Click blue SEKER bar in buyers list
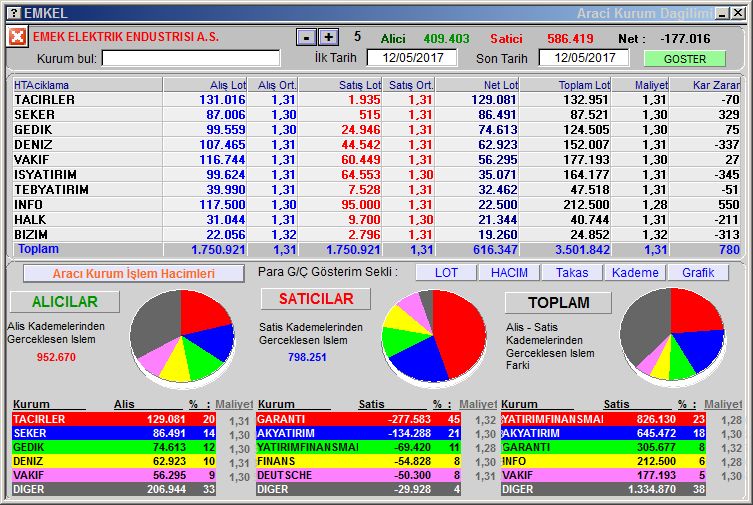Image resolution: width=753 pixels, height=505 pixels. 114,433
